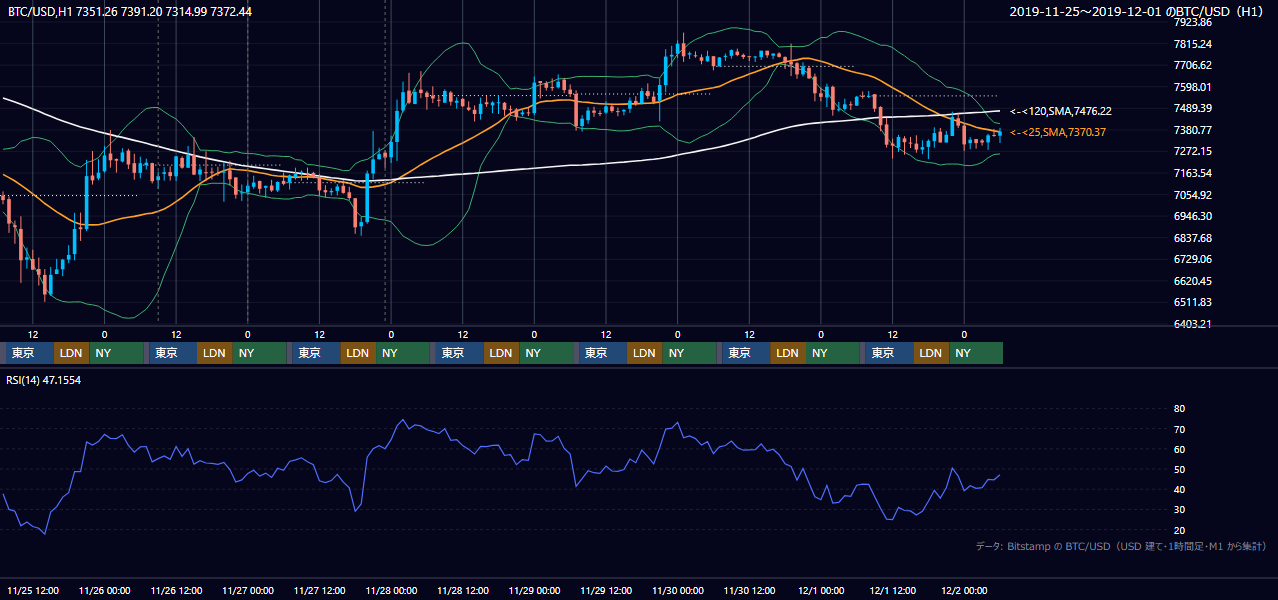Click the BTC/USD,H1 OHLC header text
Image resolution: width=1278 pixels, height=600 pixels.
click(130, 11)
